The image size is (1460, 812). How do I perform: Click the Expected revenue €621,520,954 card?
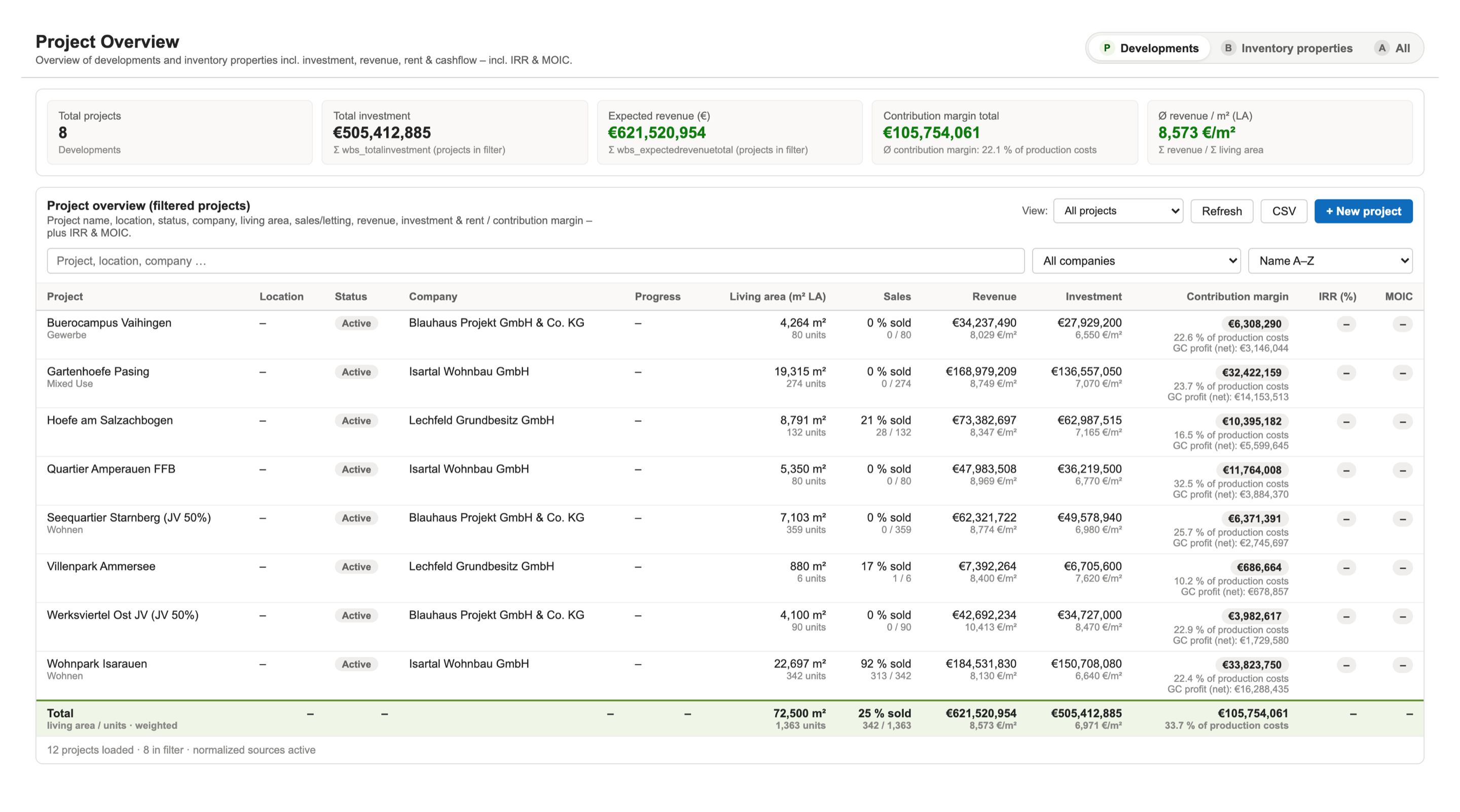click(729, 133)
